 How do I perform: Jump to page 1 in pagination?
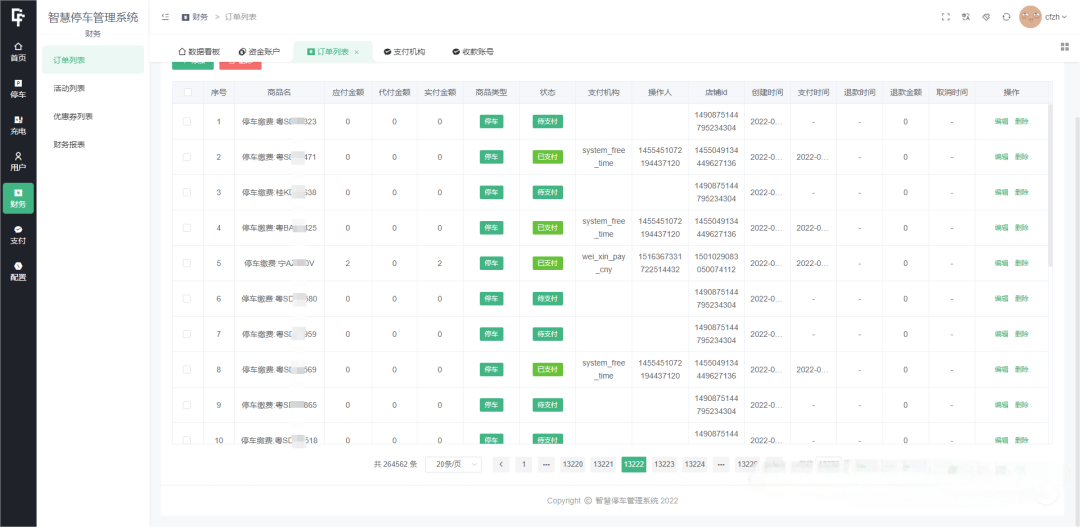tap(523, 464)
